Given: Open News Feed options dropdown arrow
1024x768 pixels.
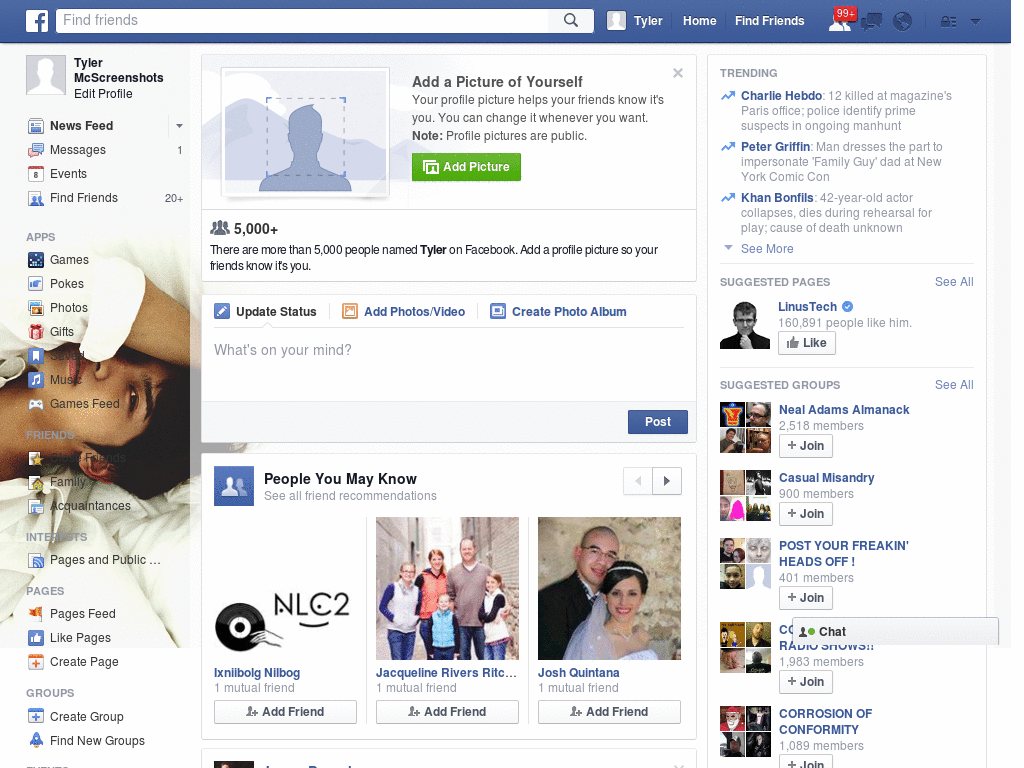Looking at the screenshot, I should [x=179, y=125].
